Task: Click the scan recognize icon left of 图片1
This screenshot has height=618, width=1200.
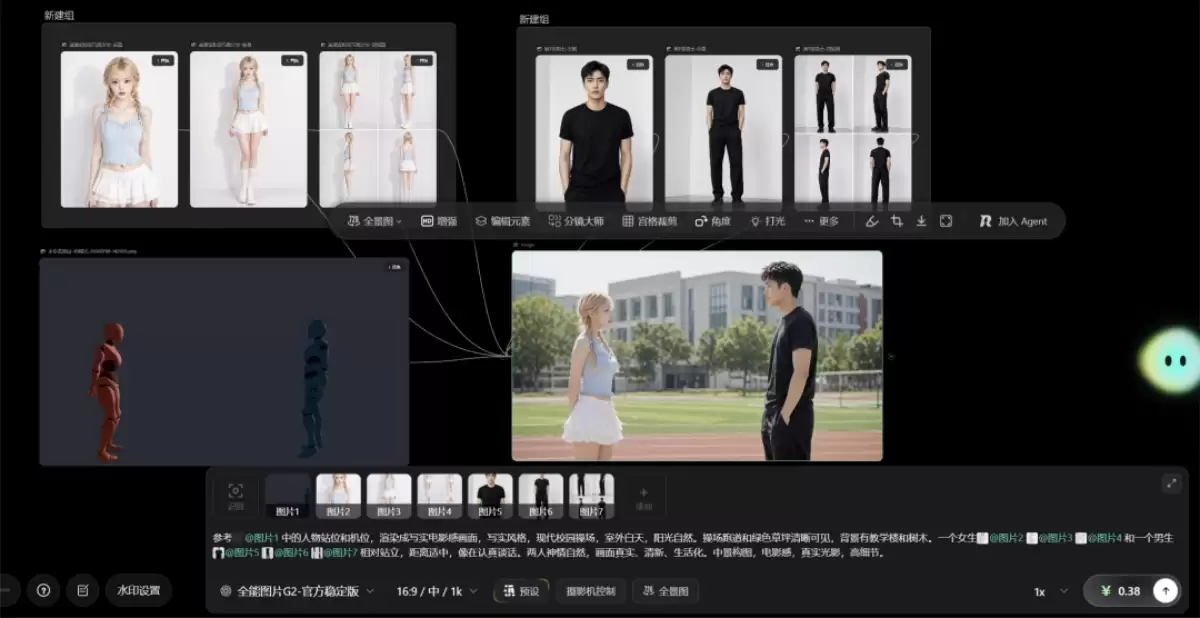Action: [x=236, y=495]
